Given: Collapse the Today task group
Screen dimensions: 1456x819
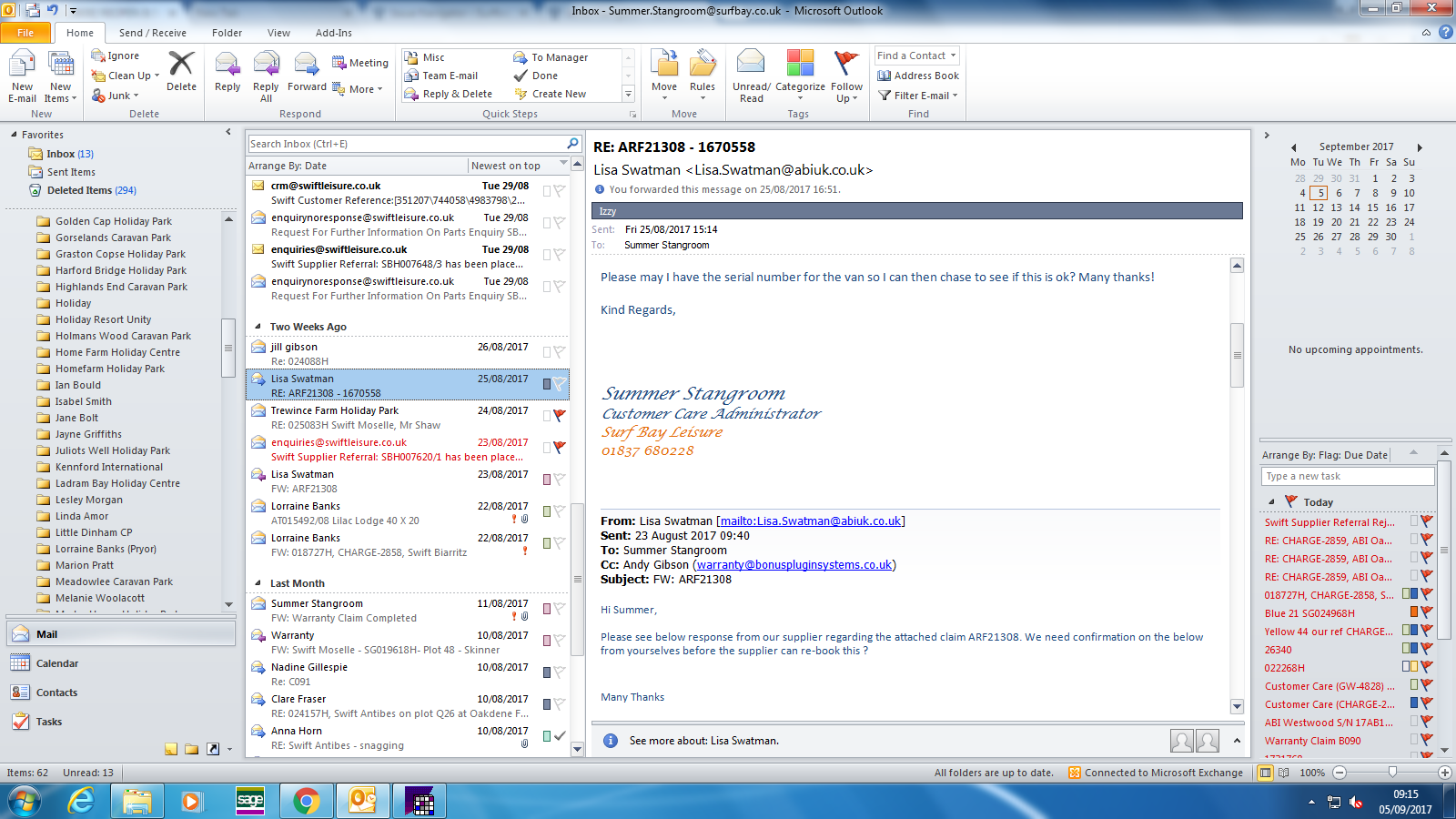Looking at the screenshot, I should pyautogui.click(x=1271, y=502).
